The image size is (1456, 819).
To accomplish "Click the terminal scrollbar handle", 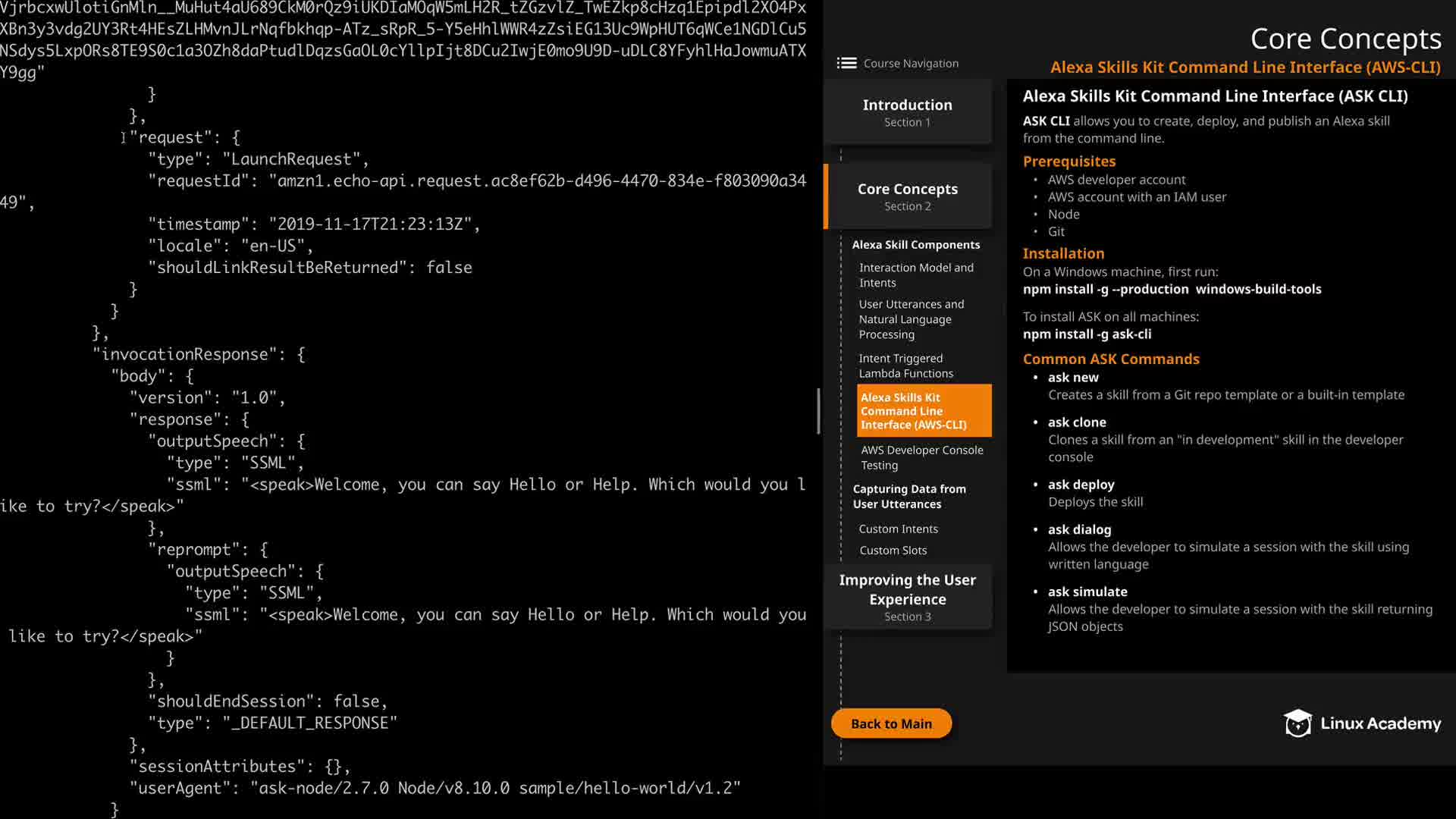I will [818, 410].
